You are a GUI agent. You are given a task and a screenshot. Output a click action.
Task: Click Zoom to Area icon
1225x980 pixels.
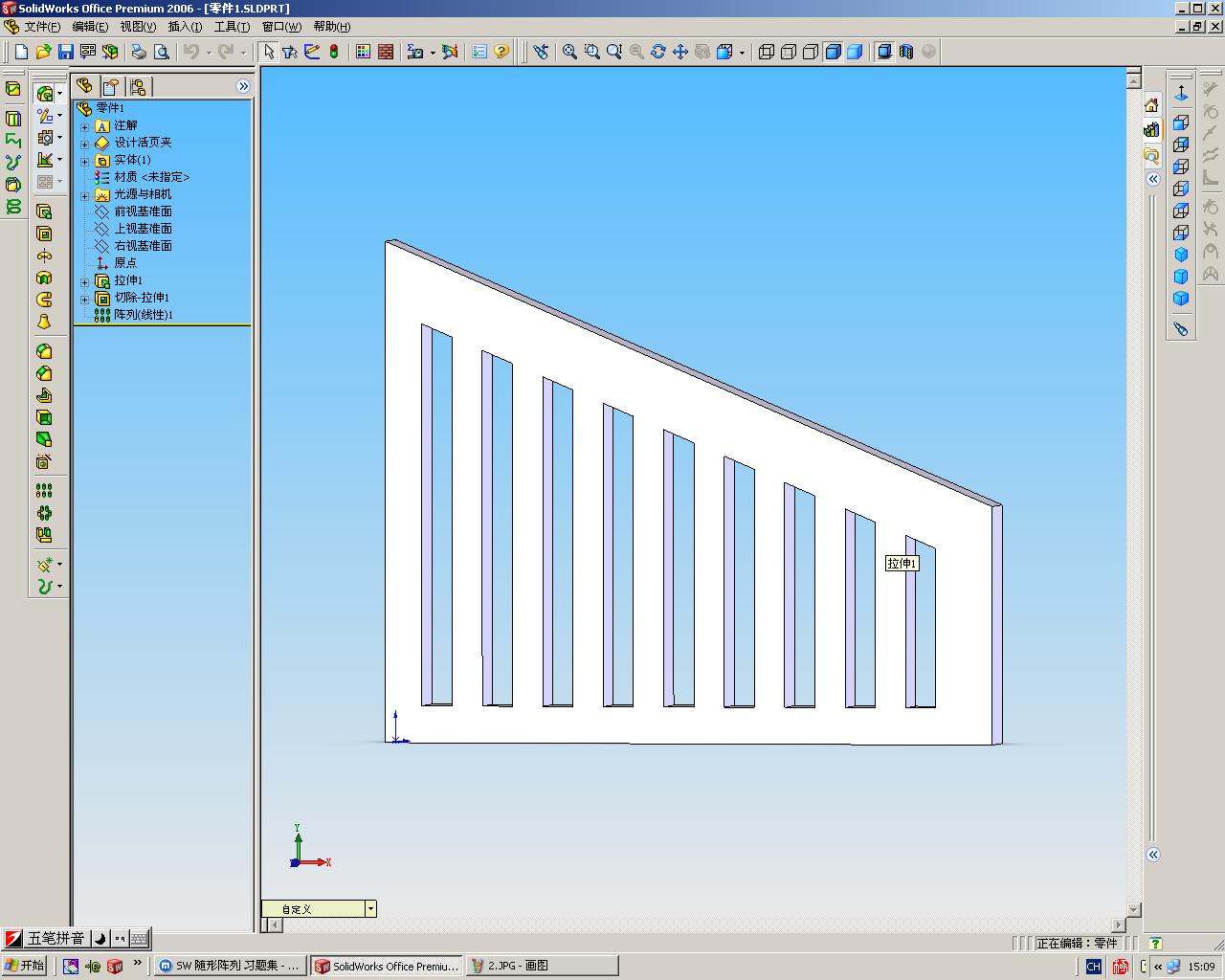point(591,52)
